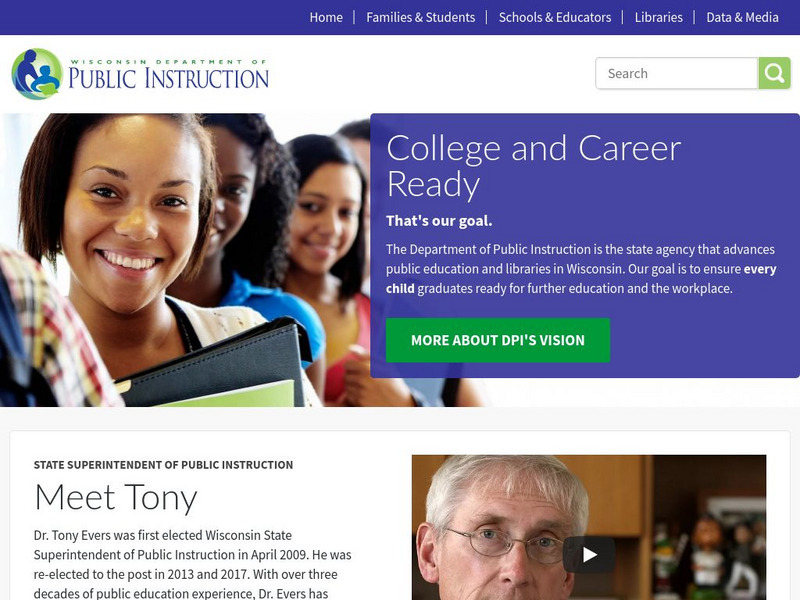The width and height of the screenshot is (800, 600).
Task: Click the Department of Public Instruction description paragraph
Action: tap(581, 269)
